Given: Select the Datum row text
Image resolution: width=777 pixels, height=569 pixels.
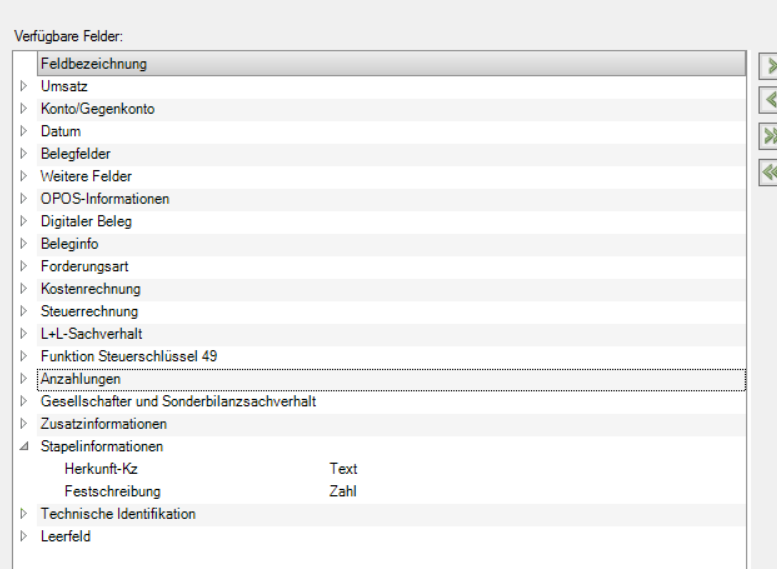Looking at the screenshot, I should pyautogui.click(x=60, y=131).
